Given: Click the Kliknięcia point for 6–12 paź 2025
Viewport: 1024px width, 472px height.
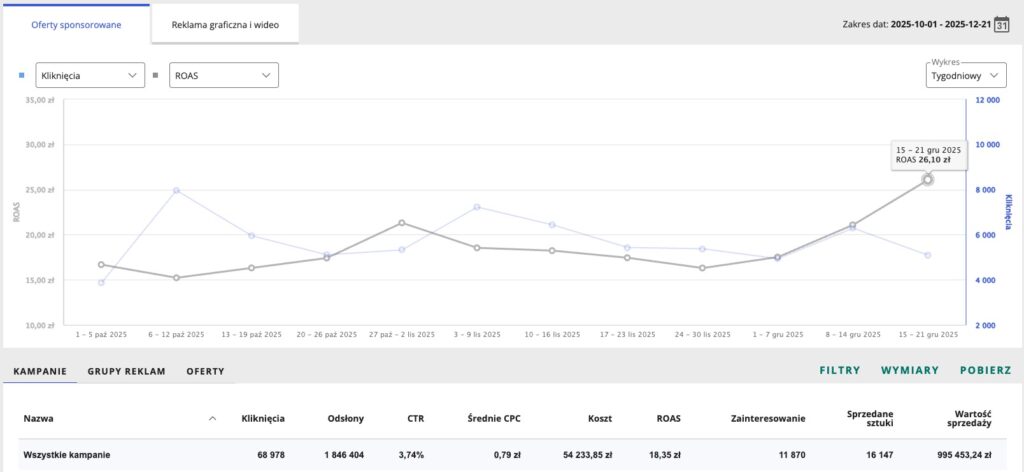Looking at the screenshot, I should (176, 190).
